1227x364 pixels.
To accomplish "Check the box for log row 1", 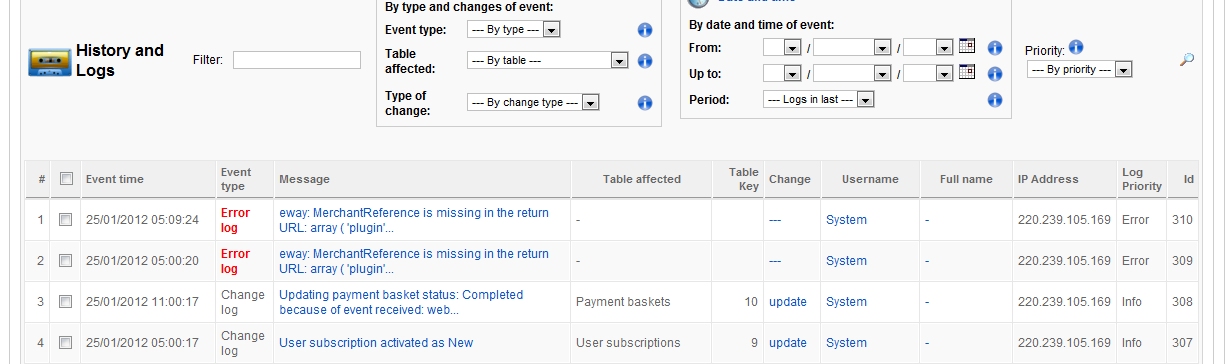I will [x=65, y=220].
